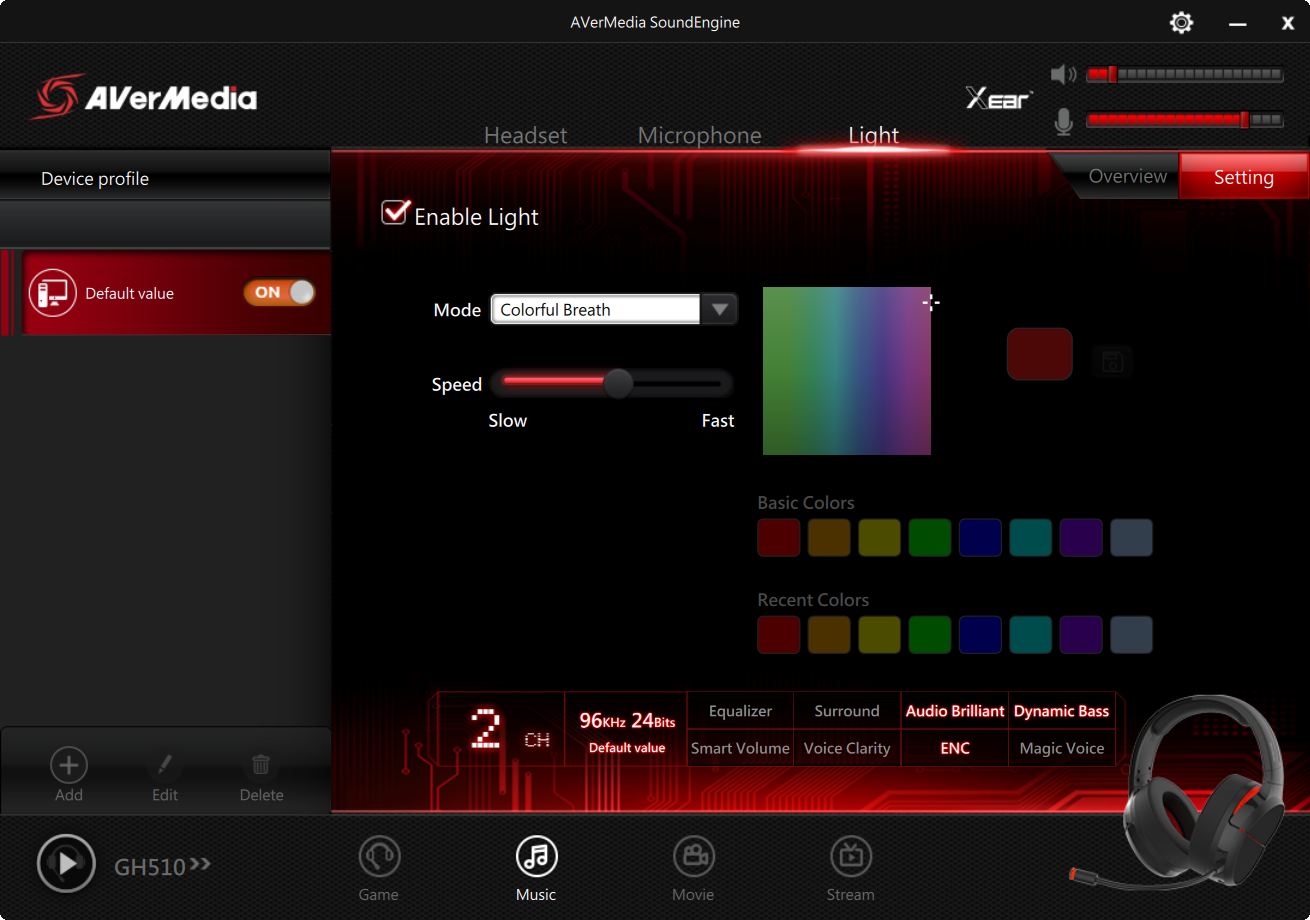The height and width of the screenshot is (920, 1310).
Task: Pick the yellow swatch in Basic Colors
Action: pyautogui.click(x=879, y=538)
